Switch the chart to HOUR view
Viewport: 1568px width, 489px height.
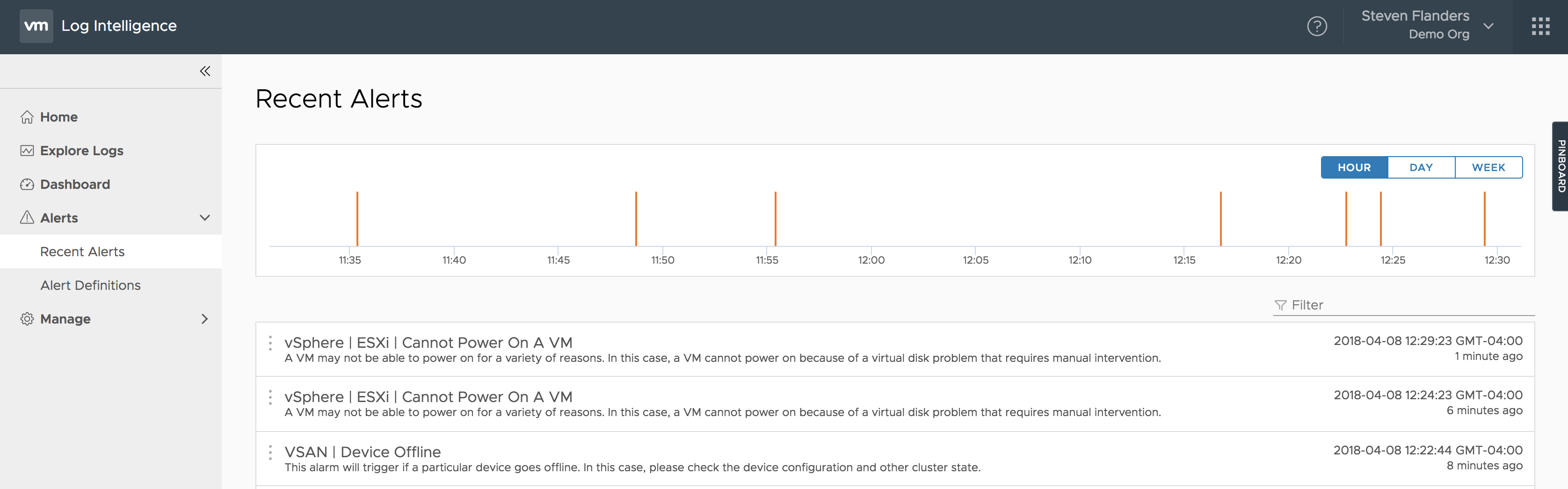(1354, 167)
